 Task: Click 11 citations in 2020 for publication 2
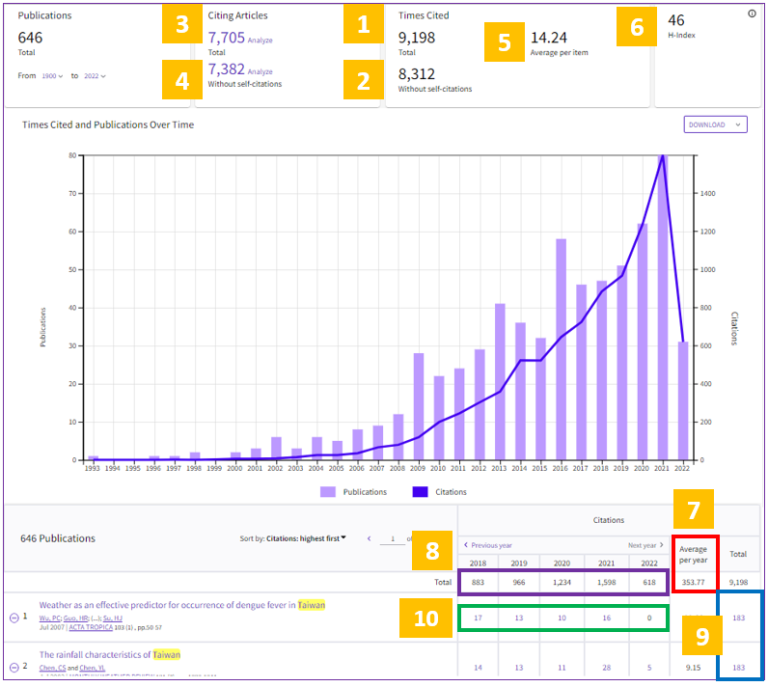(562, 667)
